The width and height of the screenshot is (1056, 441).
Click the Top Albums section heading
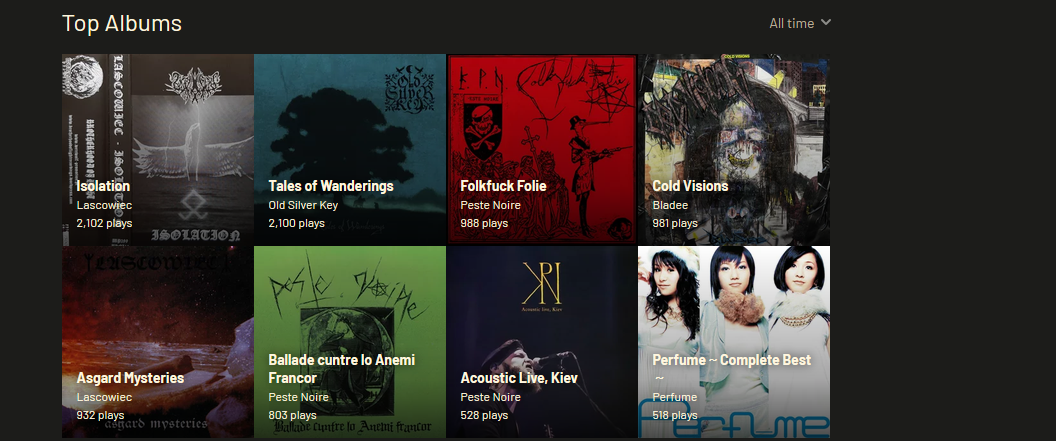[122, 23]
